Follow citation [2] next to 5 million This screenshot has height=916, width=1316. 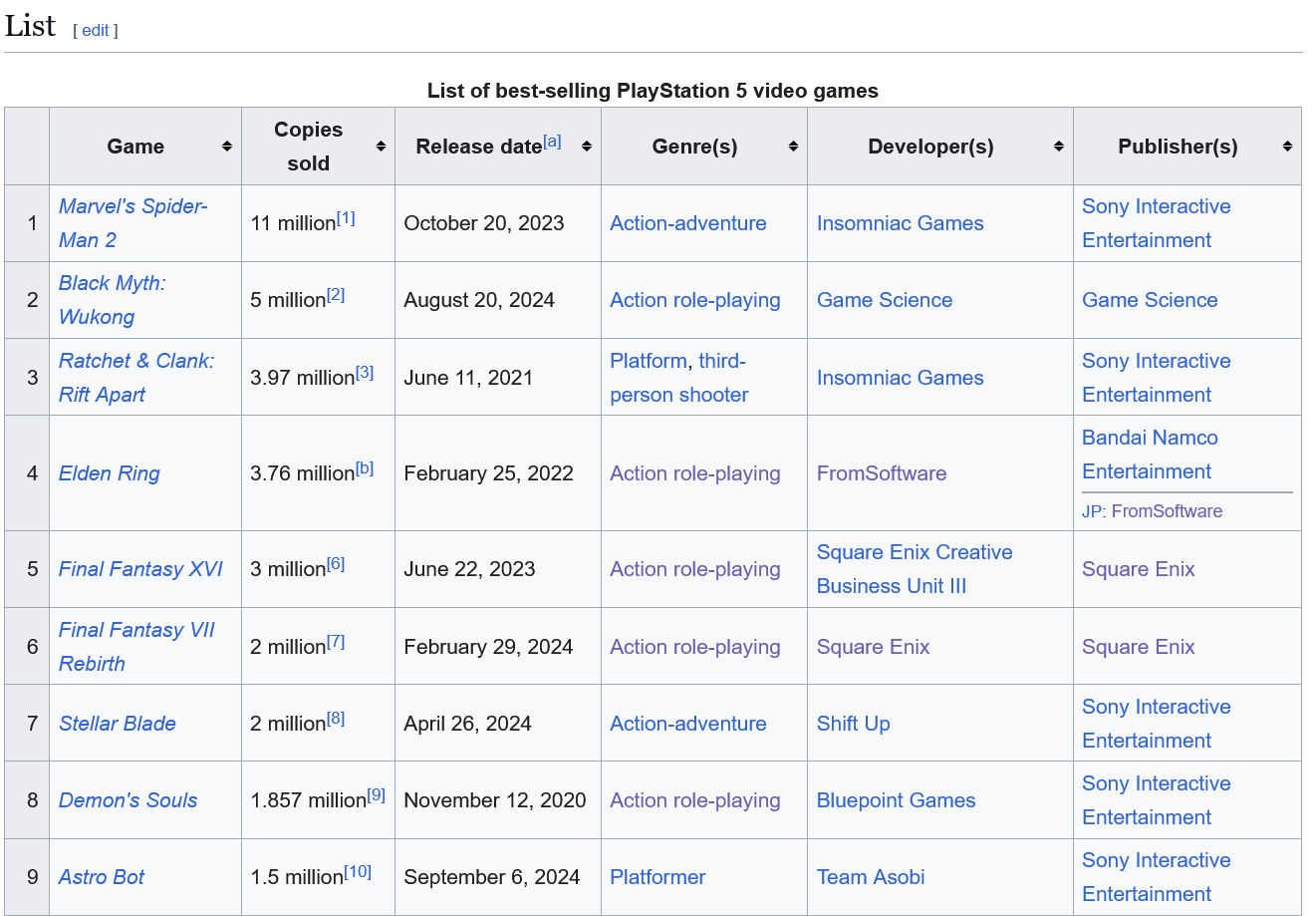[x=336, y=294]
